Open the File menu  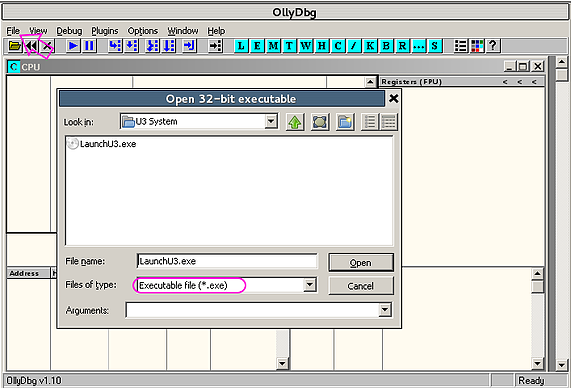13,31
